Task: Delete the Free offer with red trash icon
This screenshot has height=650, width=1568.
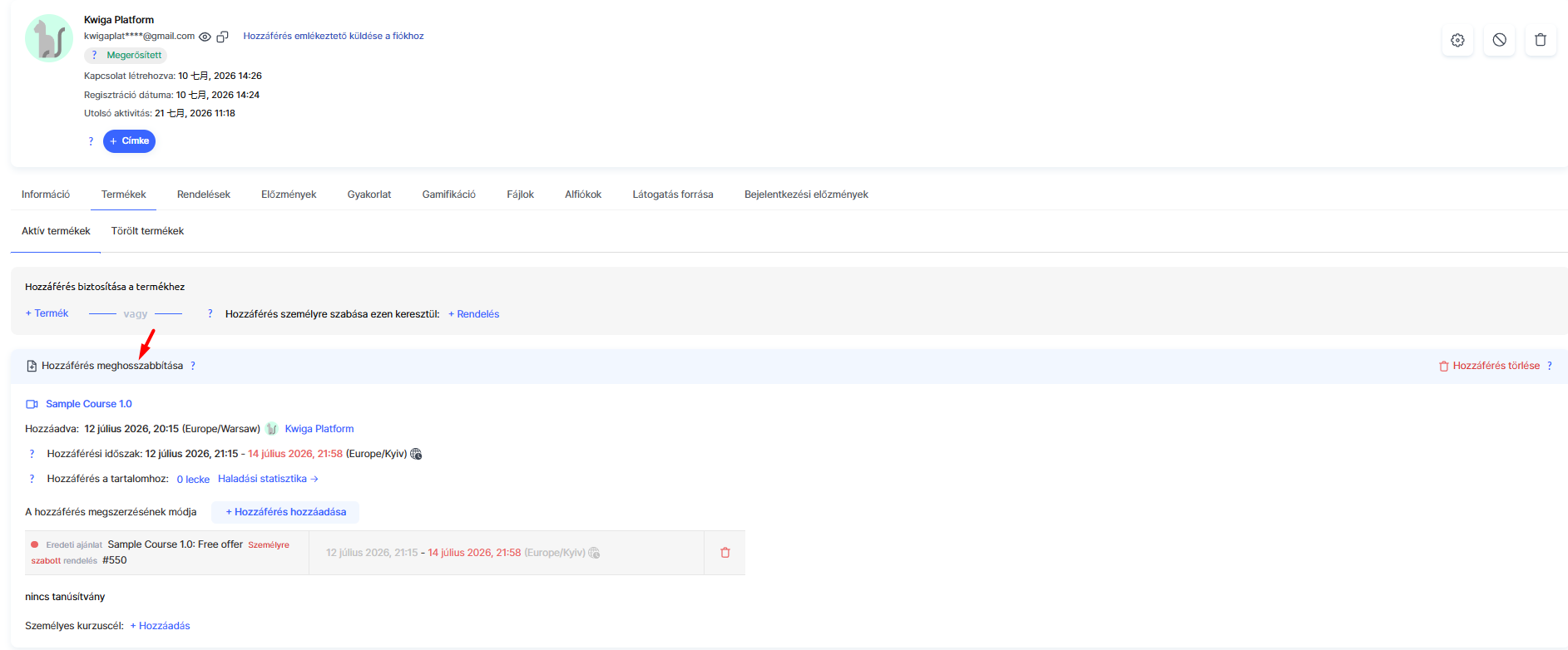Action: point(725,553)
